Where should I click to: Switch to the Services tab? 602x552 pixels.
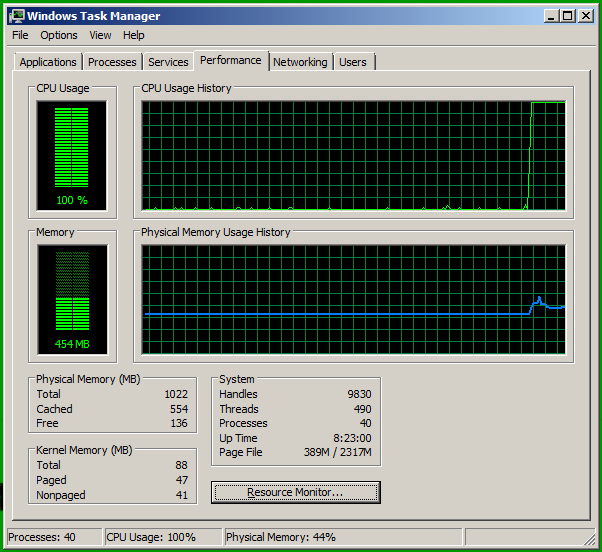click(168, 62)
